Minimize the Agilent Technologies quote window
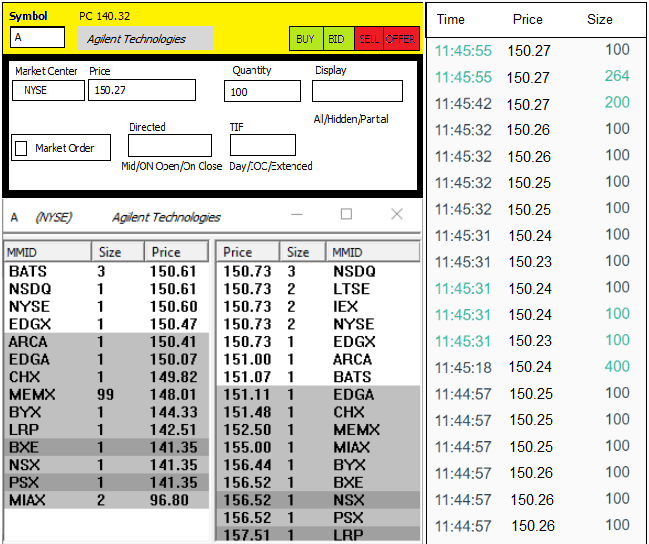The image size is (649, 544). point(297,214)
